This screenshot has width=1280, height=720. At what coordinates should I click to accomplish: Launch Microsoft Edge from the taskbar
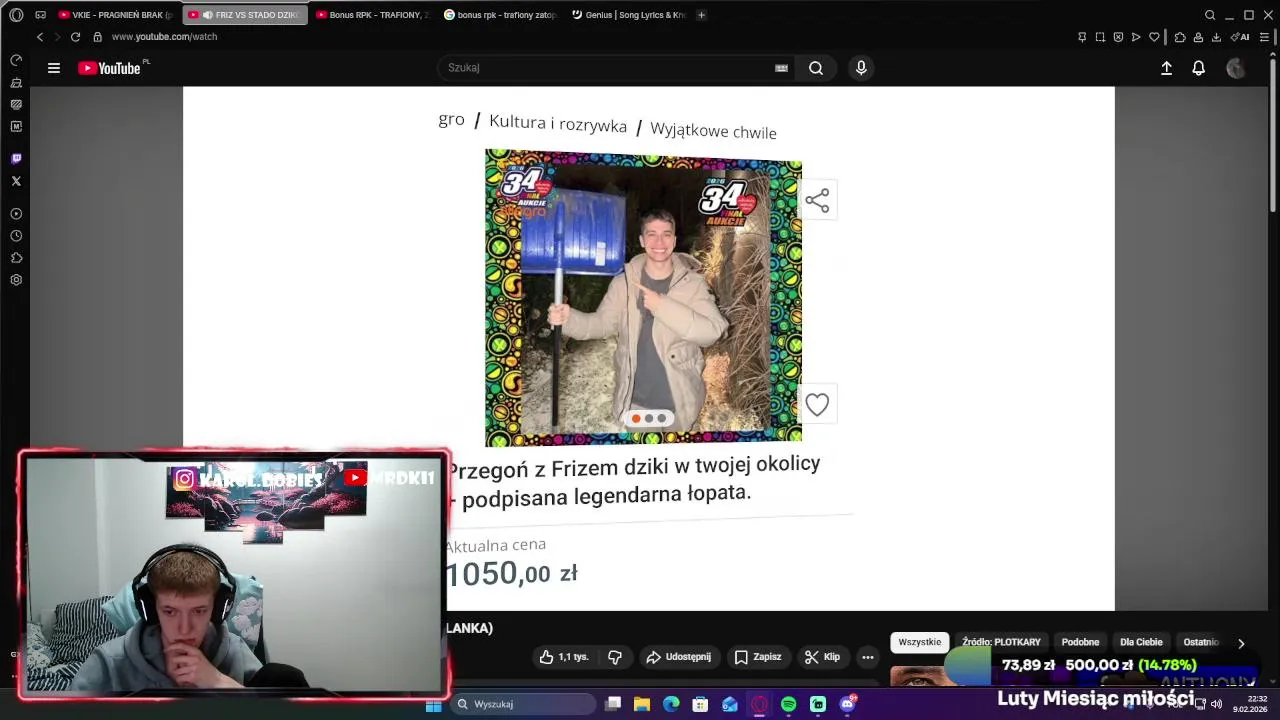coord(671,704)
